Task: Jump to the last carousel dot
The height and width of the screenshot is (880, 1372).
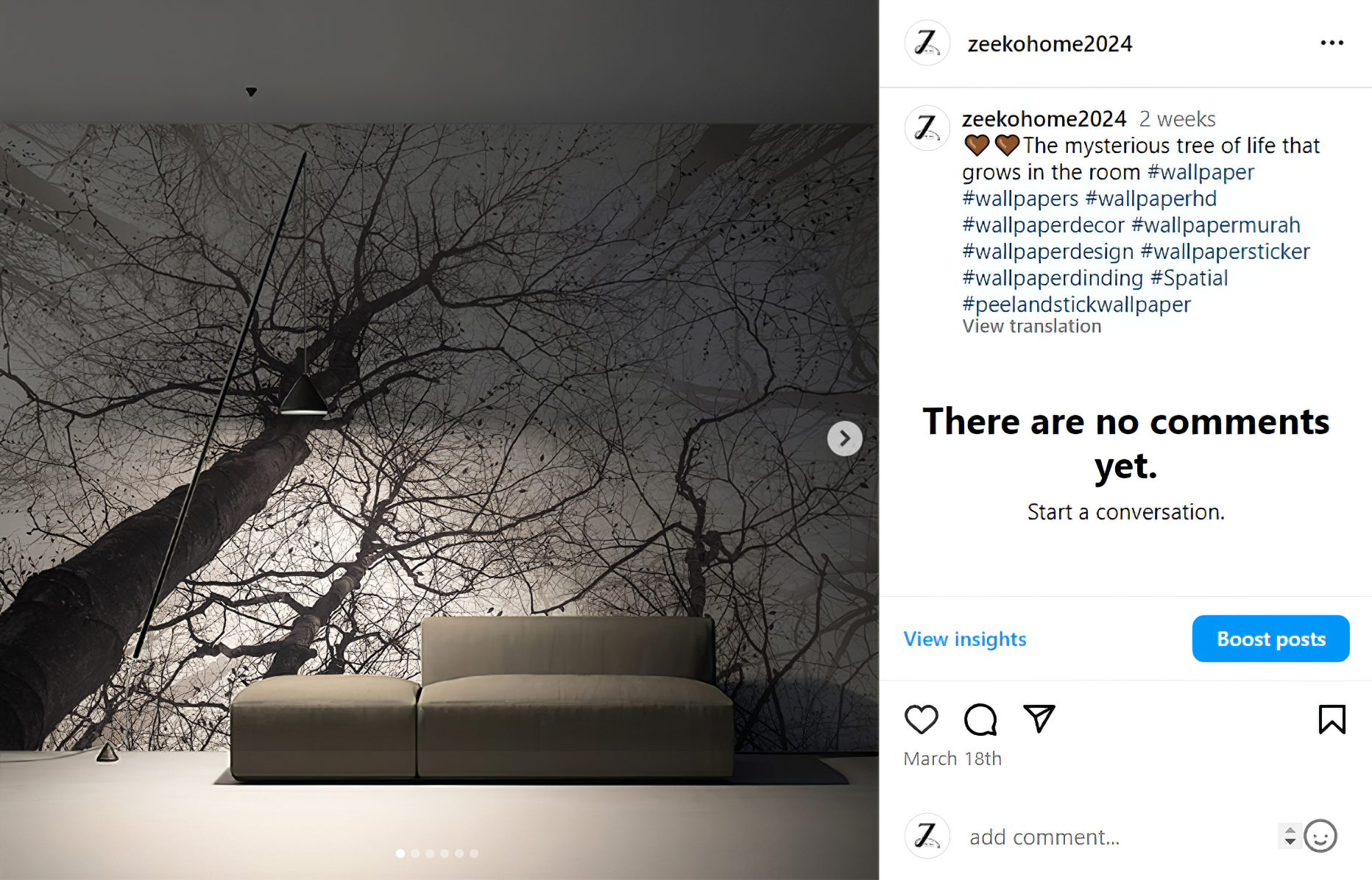Action: click(x=474, y=854)
